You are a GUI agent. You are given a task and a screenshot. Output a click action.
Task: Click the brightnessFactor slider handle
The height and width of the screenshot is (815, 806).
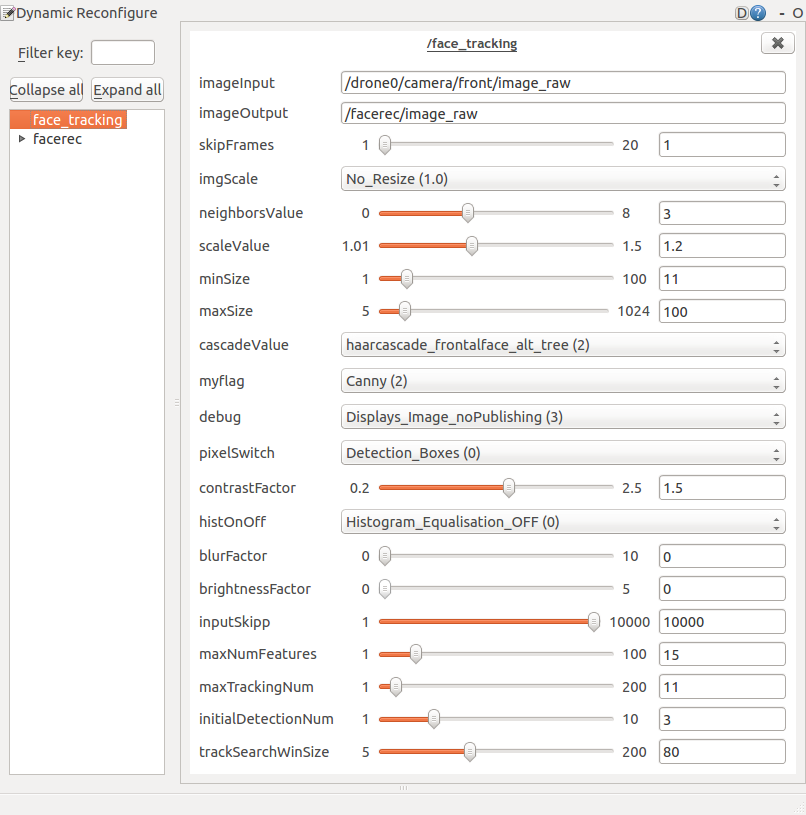point(385,588)
